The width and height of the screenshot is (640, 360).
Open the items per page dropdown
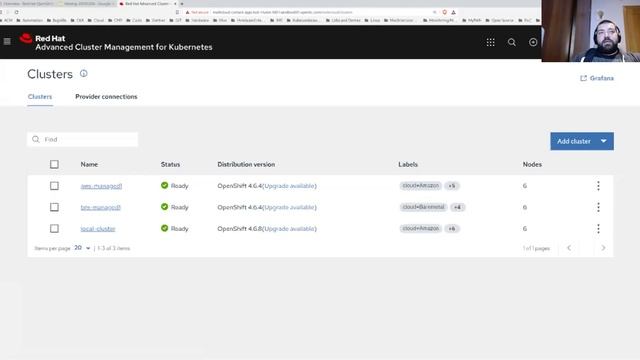(x=82, y=248)
